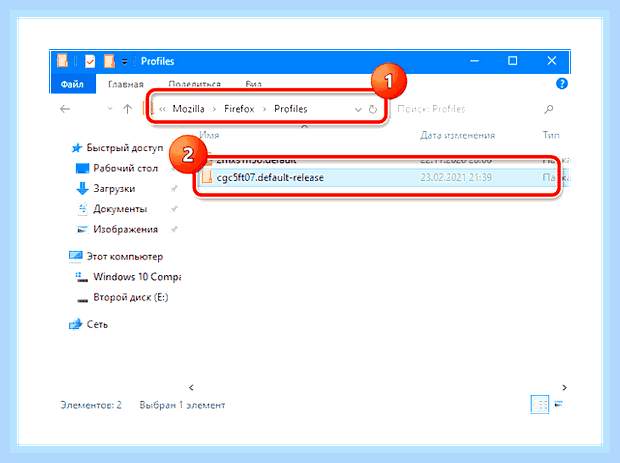Sort by Имя column header
This screenshot has height=463, width=620.
[x=209, y=135]
